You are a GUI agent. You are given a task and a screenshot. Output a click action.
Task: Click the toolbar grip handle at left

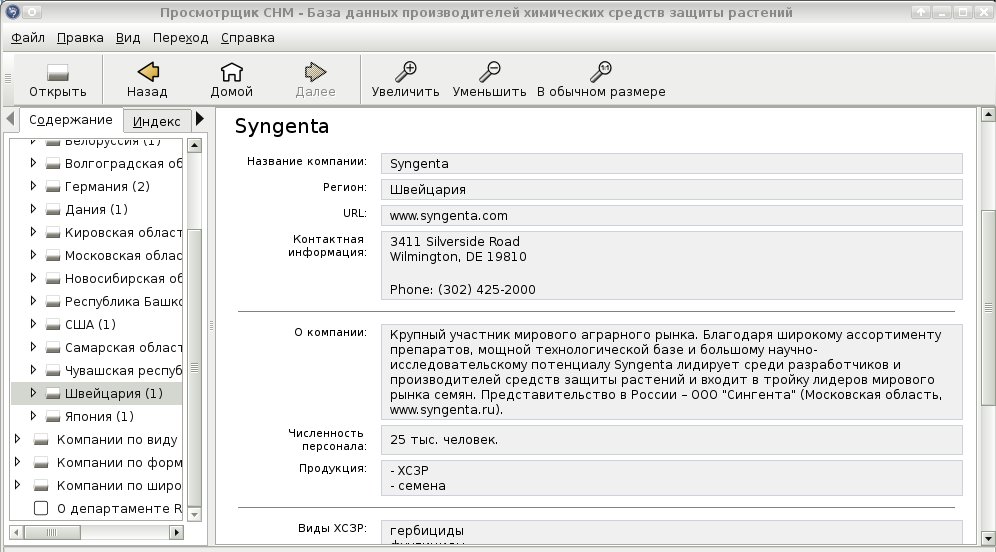[8, 79]
